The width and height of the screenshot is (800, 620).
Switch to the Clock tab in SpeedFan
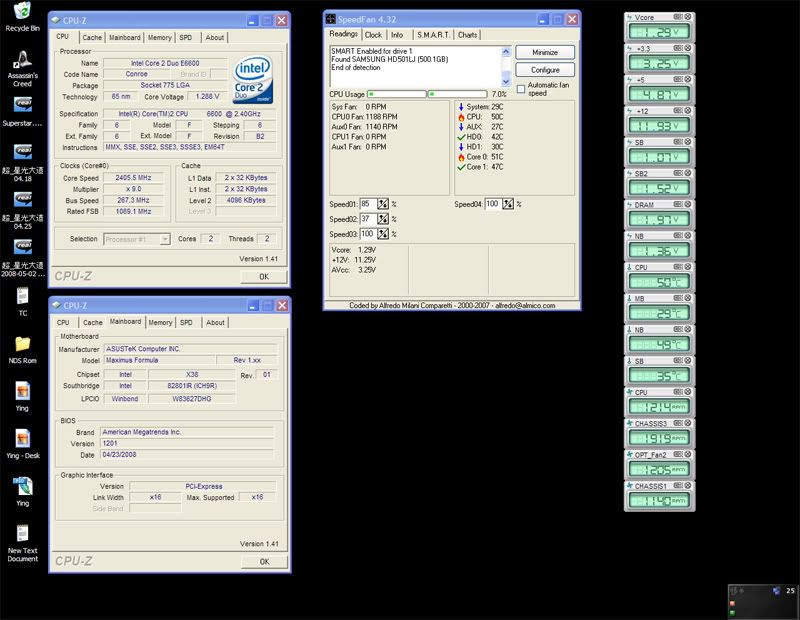(x=373, y=34)
